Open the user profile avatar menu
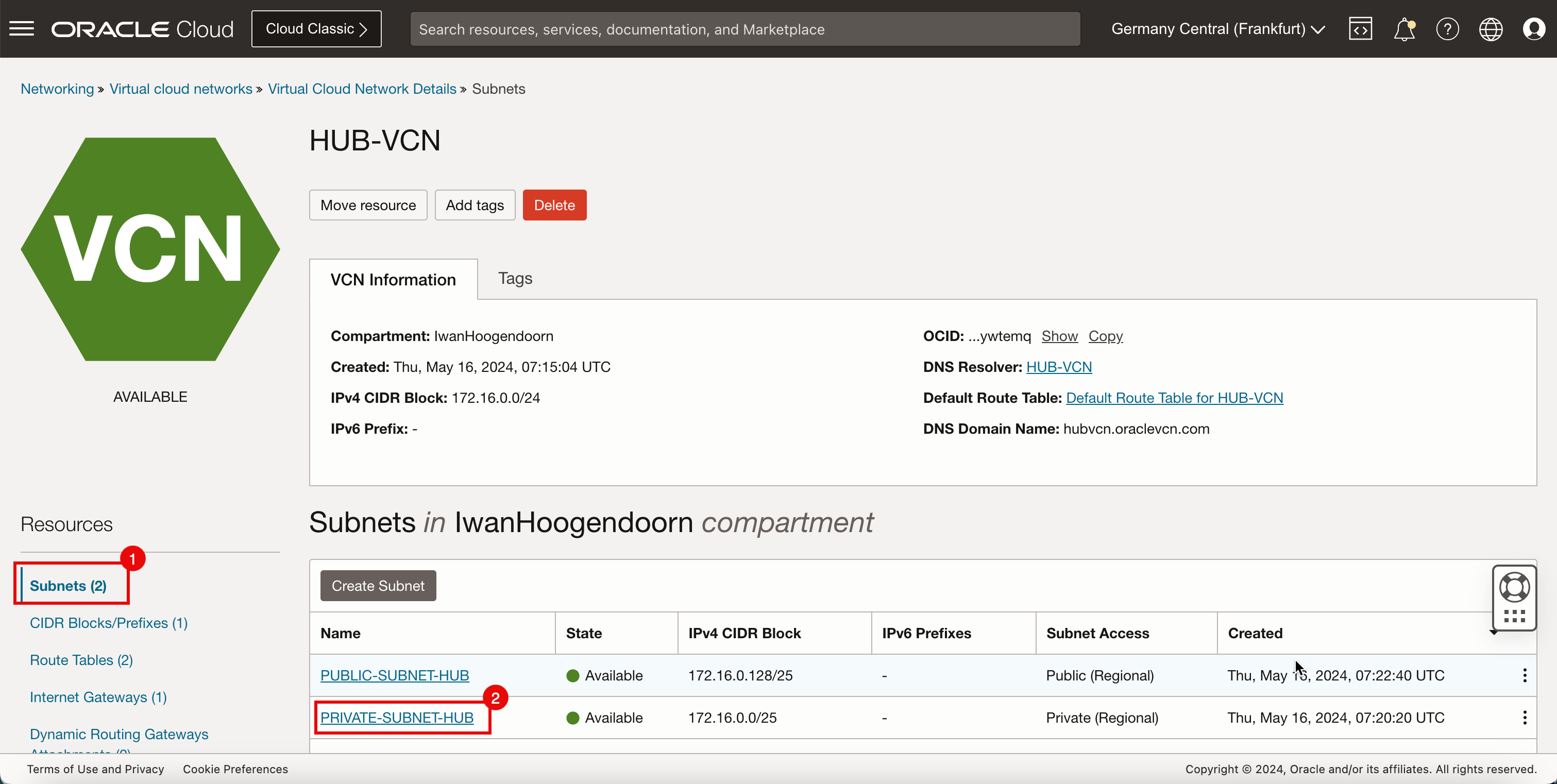This screenshot has width=1557, height=784. pyautogui.click(x=1533, y=28)
